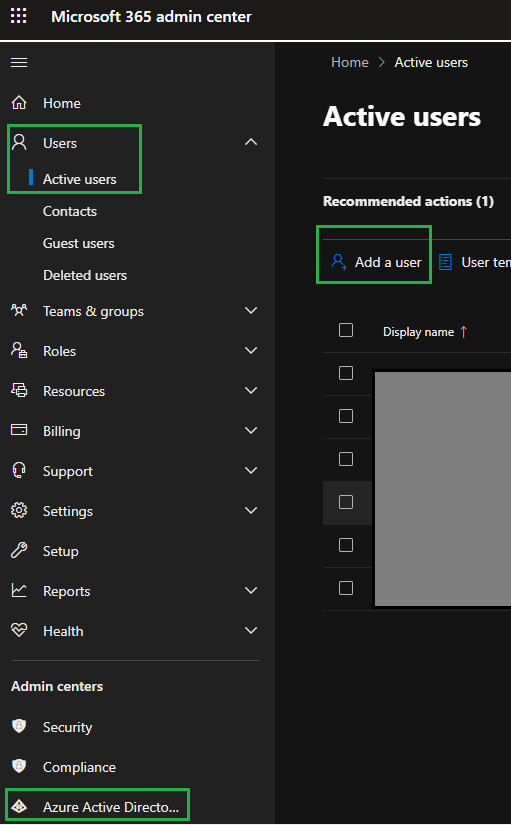
Task: Expand the Settings chevron
Action: [251, 510]
